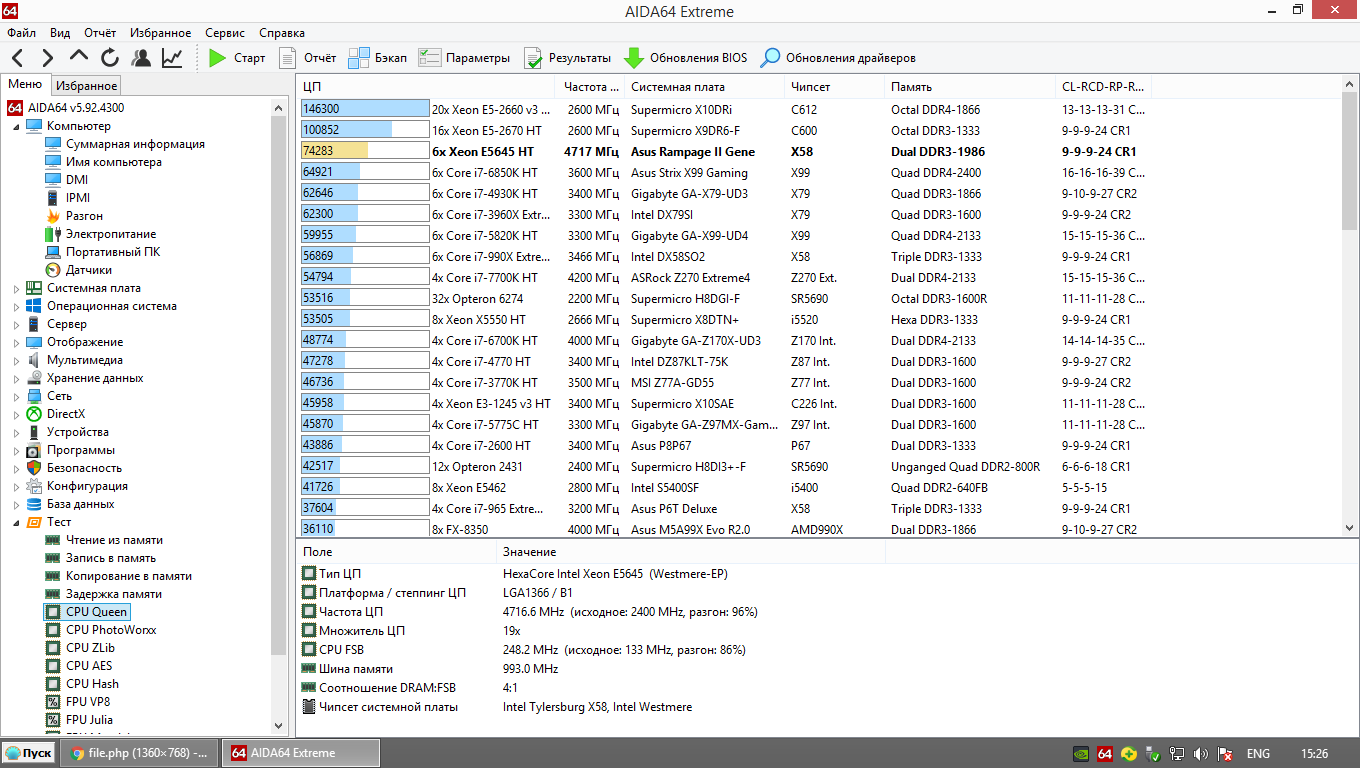Select the CPU AES benchmark
Image resolution: width=1360 pixels, height=768 pixels.
(x=89, y=666)
